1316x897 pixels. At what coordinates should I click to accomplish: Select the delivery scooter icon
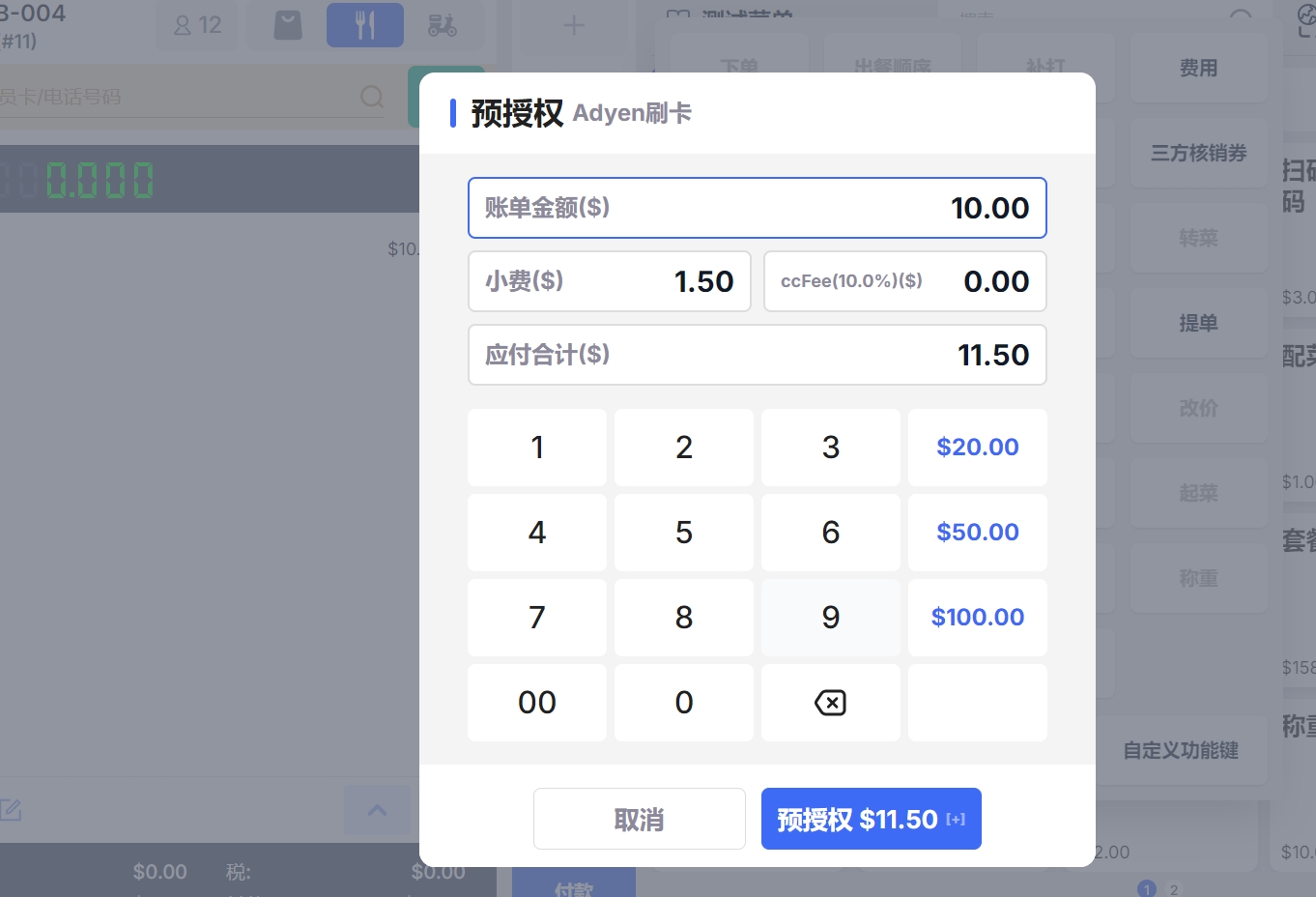pyautogui.click(x=443, y=25)
